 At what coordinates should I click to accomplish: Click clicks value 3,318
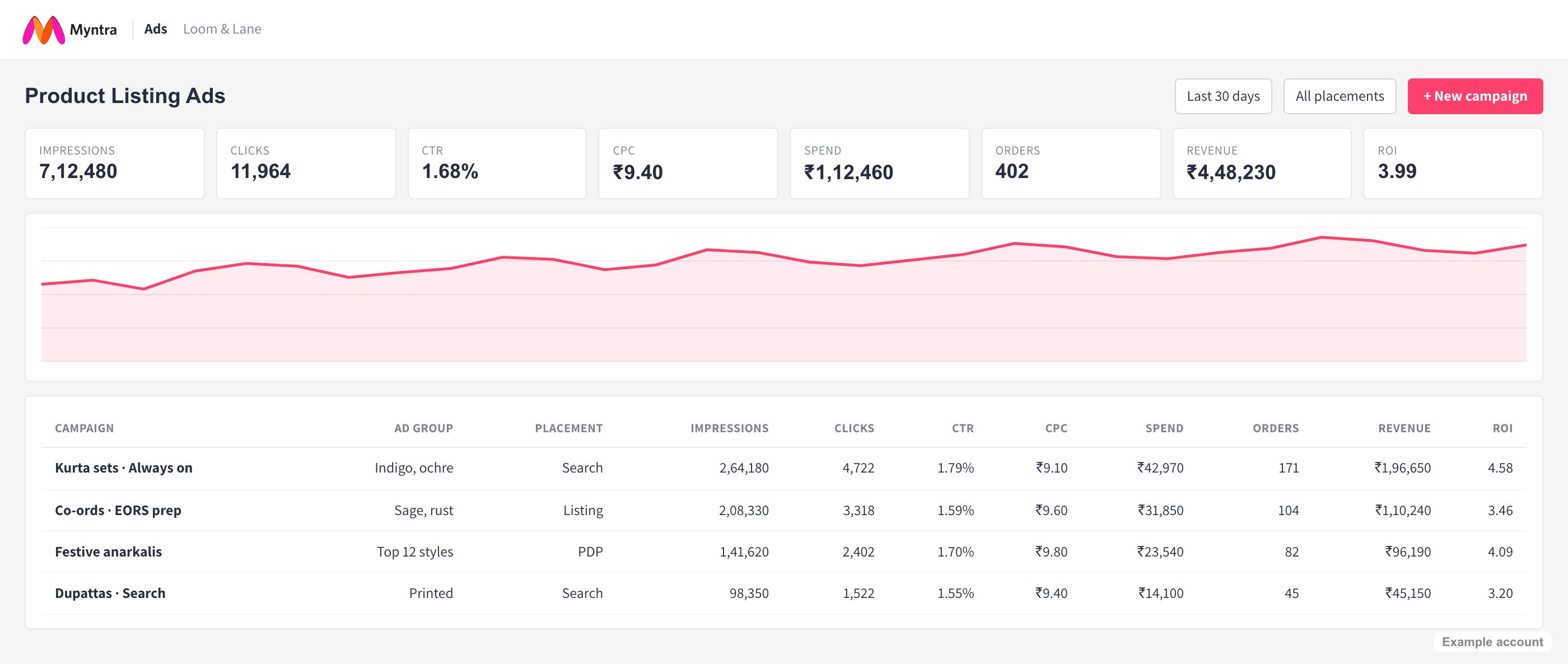tap(858, 510)
